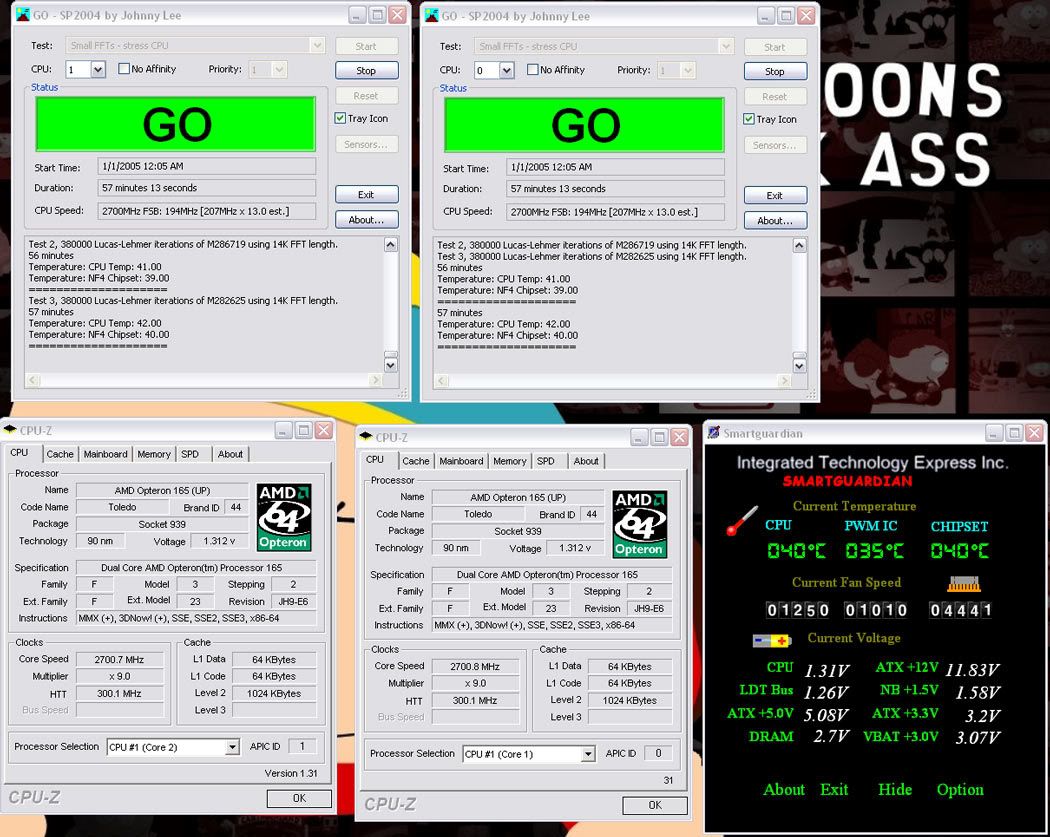Click Exit in the right SP2004 window
Viewport: 1050px width, 837px height.
tap(775, 195)
